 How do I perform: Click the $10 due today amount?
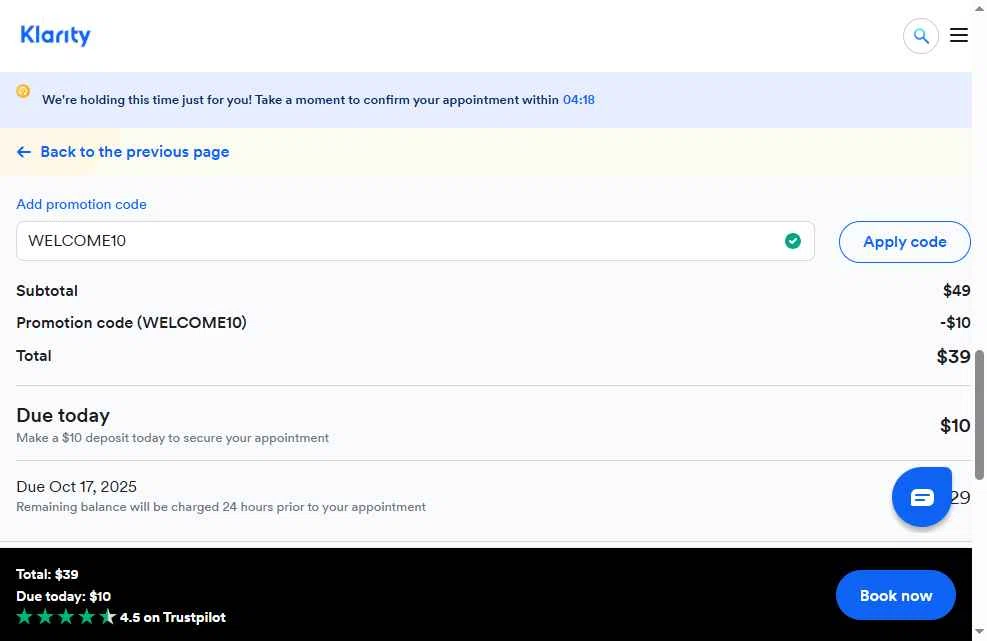tap(955, 426)
